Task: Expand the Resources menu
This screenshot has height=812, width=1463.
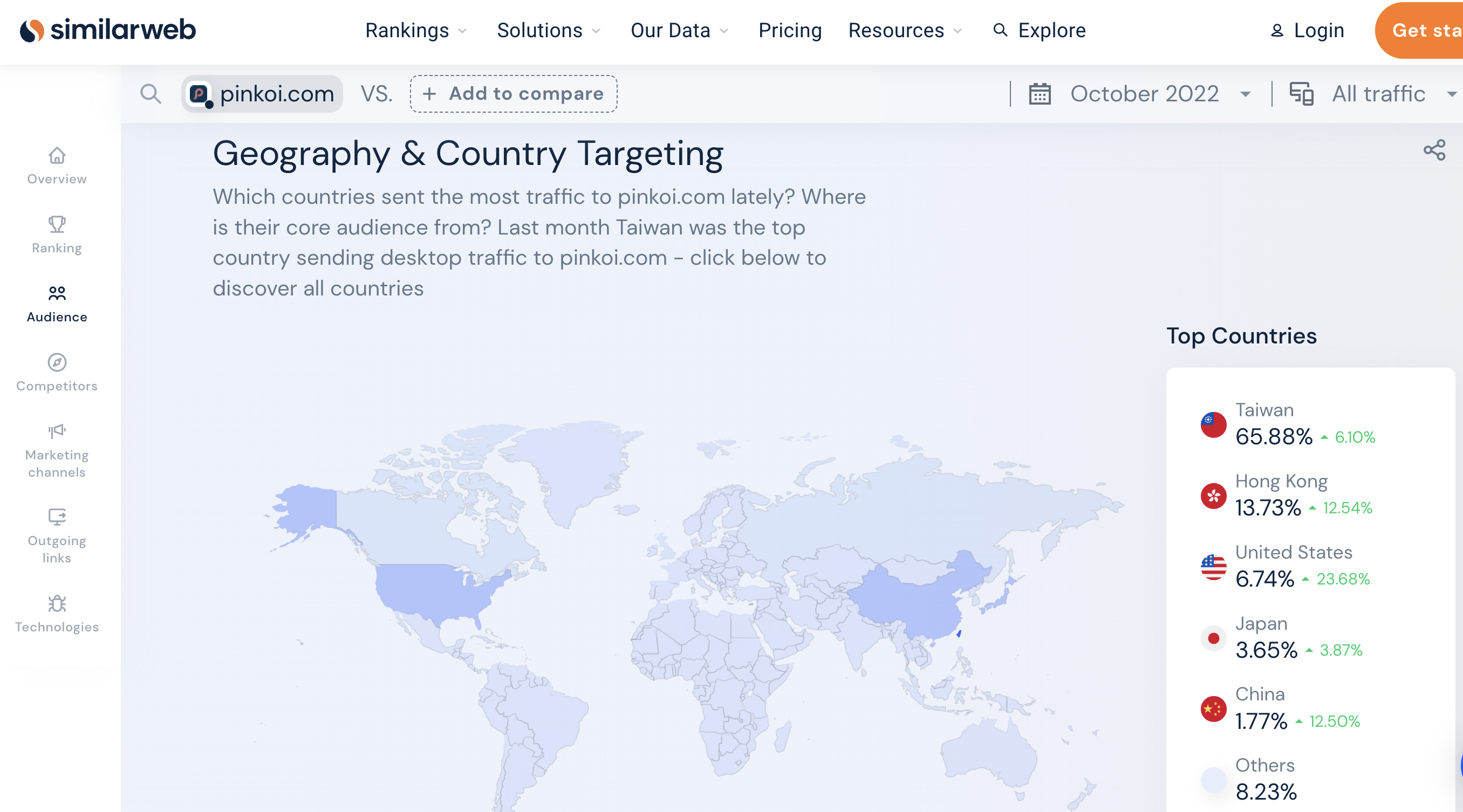Action: pyautogui.click(x=905, y=30)
